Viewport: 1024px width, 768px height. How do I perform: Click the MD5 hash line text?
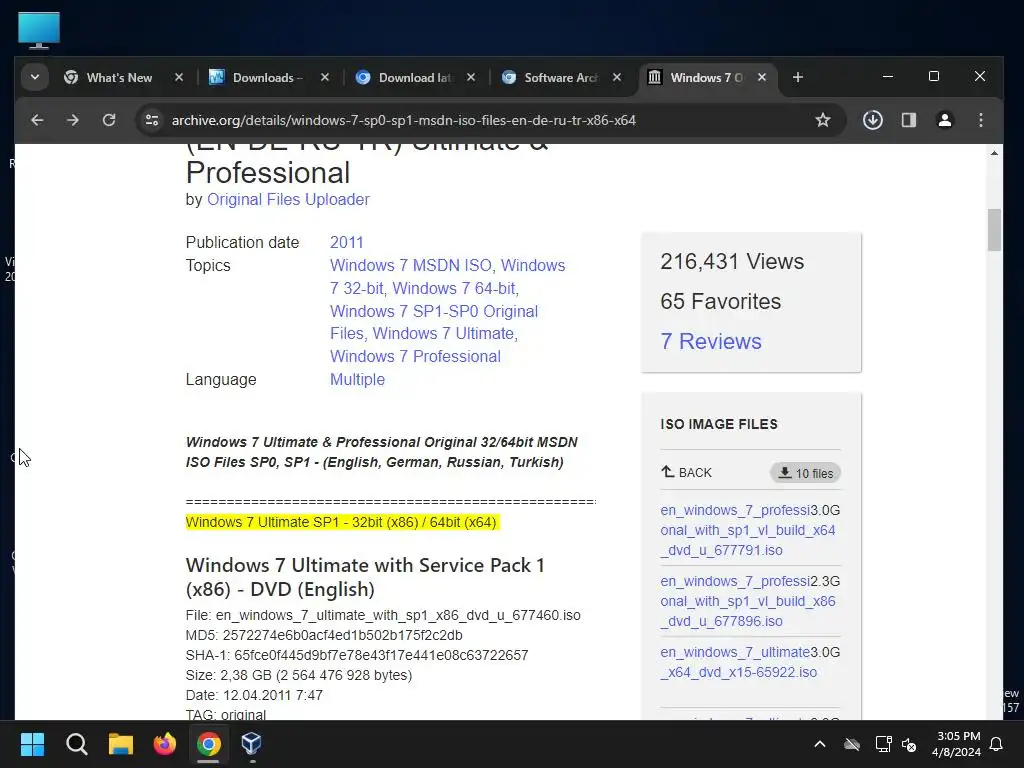pyautogui.click(x=324, y=635)
